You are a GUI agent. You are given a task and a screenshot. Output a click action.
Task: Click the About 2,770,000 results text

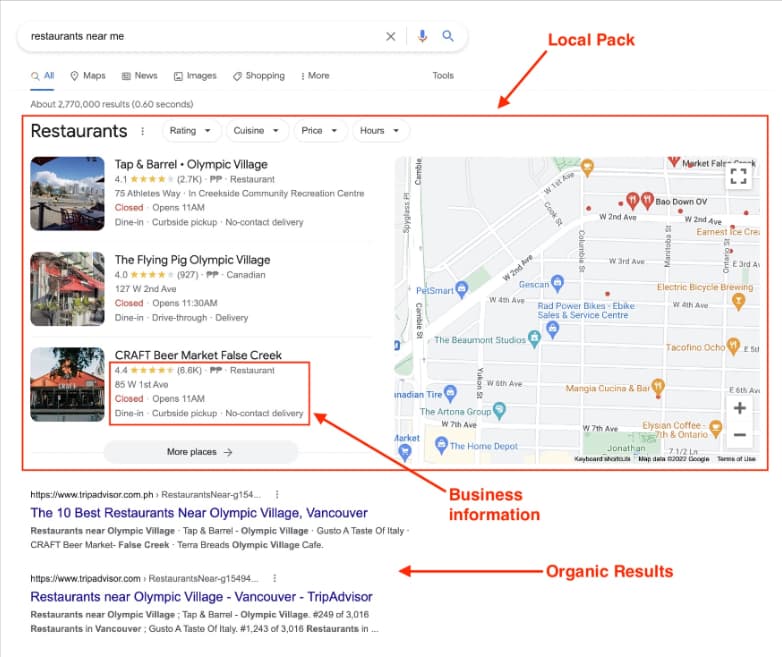tap(112, 104)
